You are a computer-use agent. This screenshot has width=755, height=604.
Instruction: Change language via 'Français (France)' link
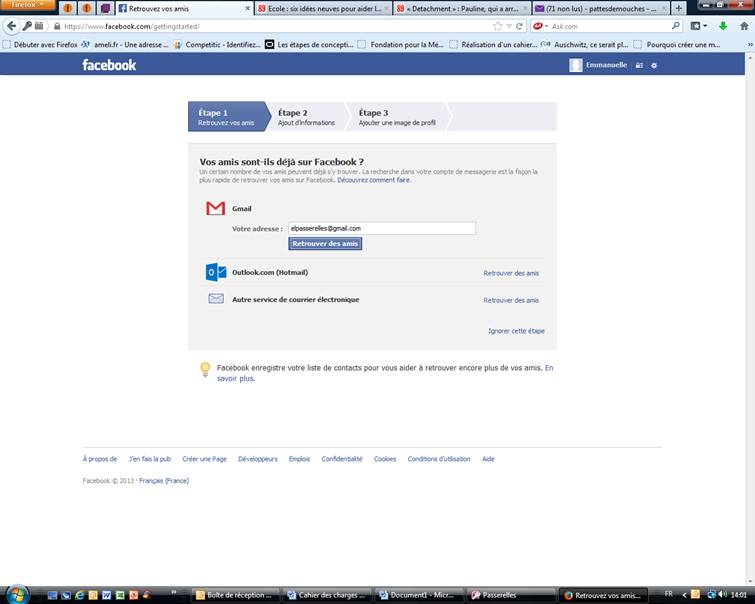coord(164,481)
